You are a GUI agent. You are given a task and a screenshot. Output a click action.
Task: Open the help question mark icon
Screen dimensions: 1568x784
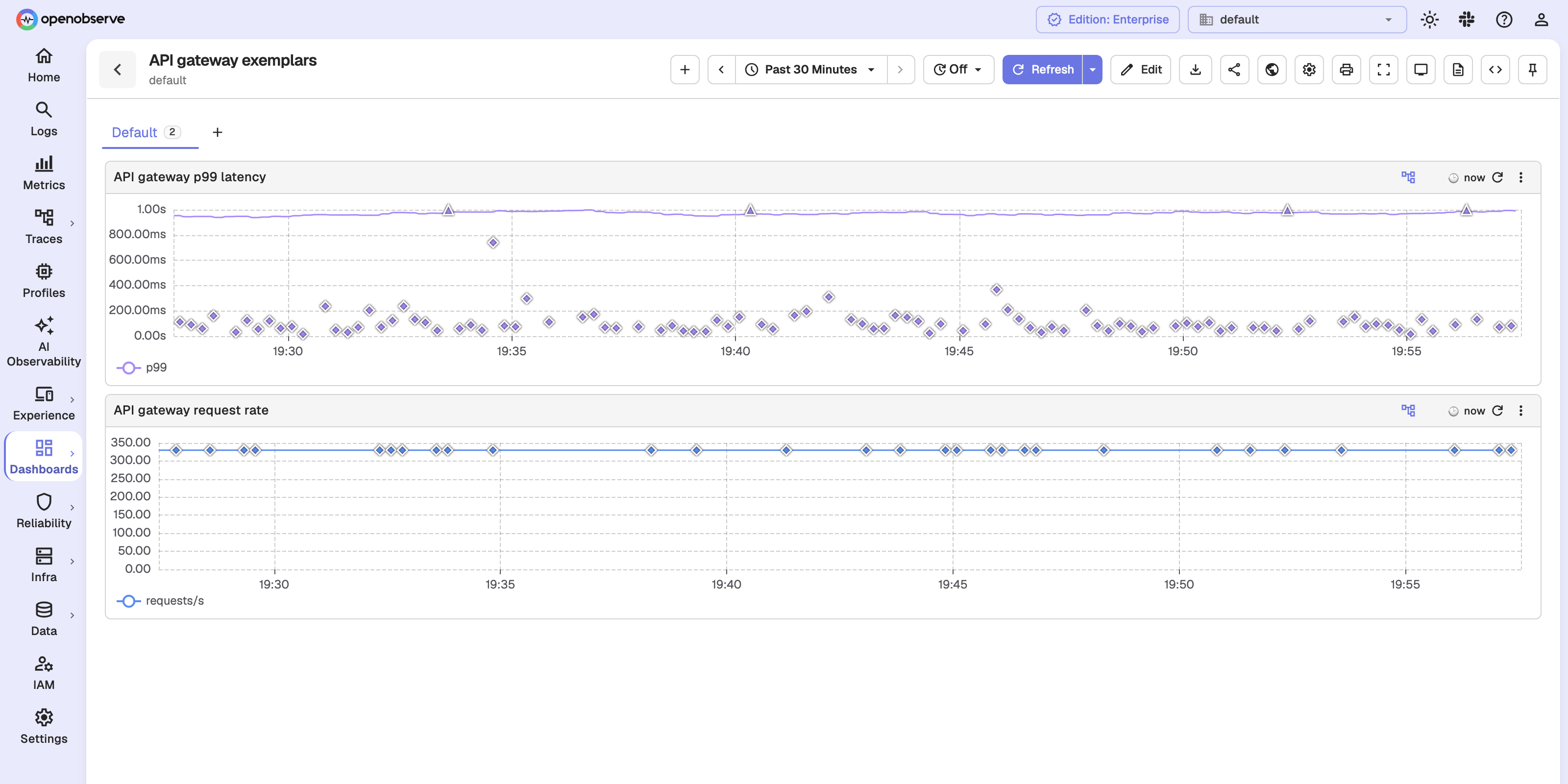pyautogui.click(x=1503, y=20)
